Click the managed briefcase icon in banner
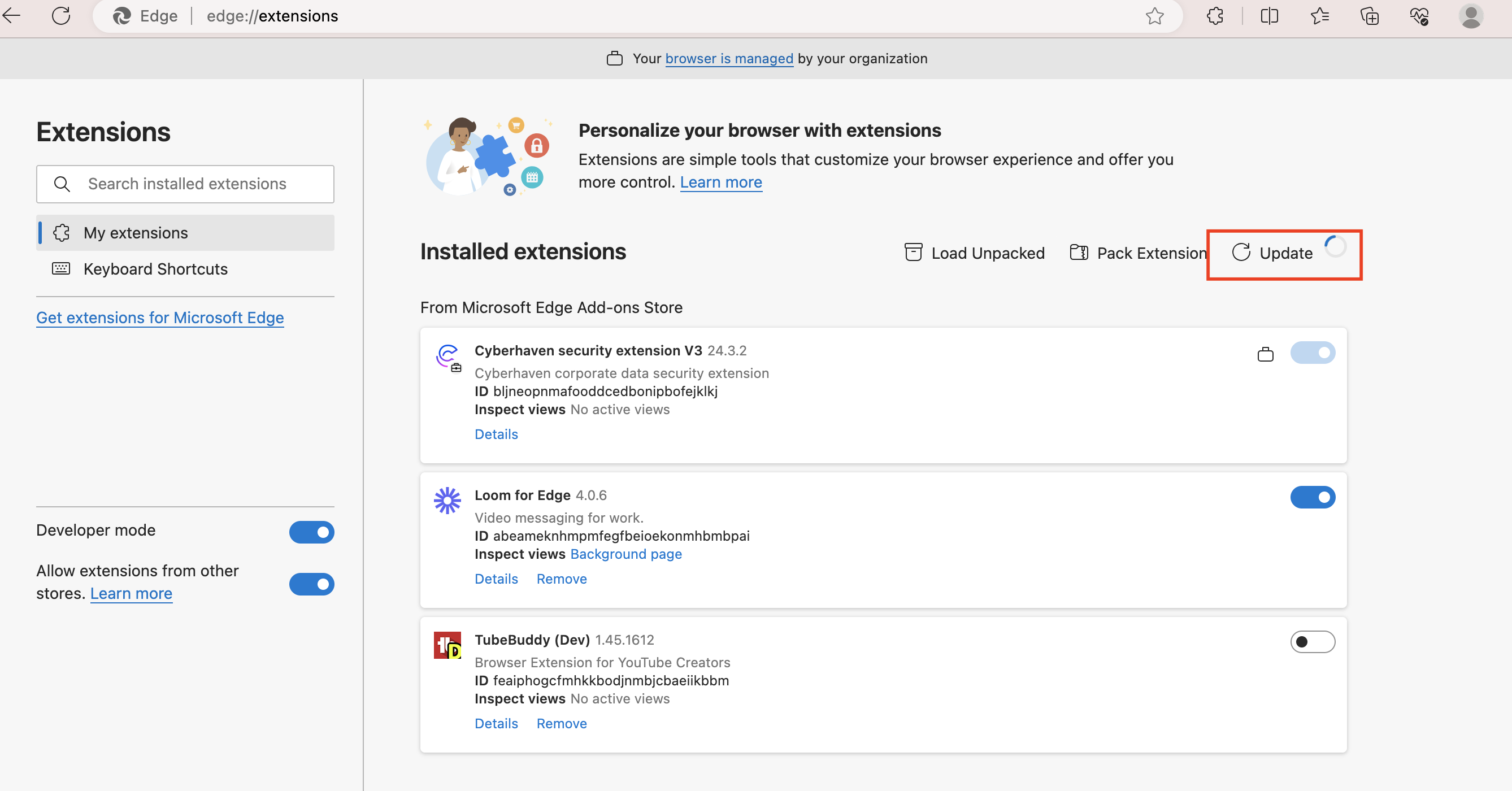1512x791 pixels. pos(615,59)
